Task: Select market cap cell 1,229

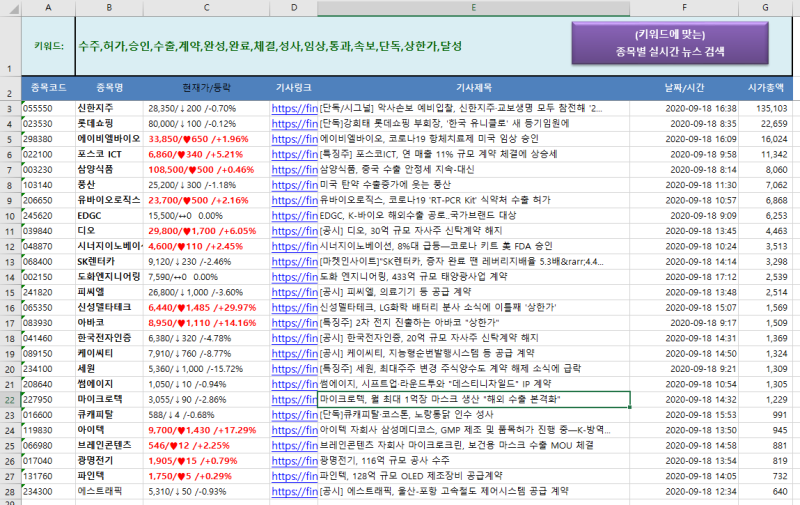Action: tap(765, 399)
